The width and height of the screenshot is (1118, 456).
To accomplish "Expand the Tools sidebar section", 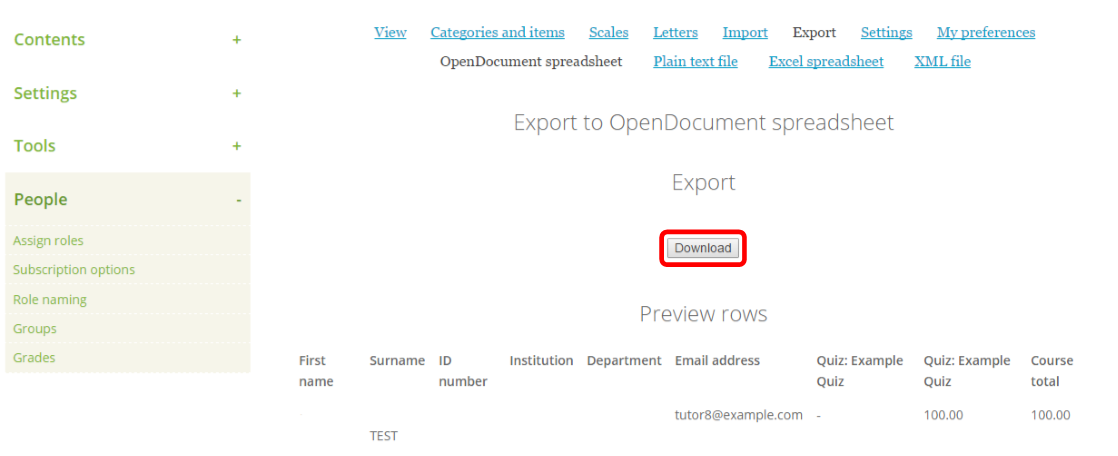I will 236,146.
